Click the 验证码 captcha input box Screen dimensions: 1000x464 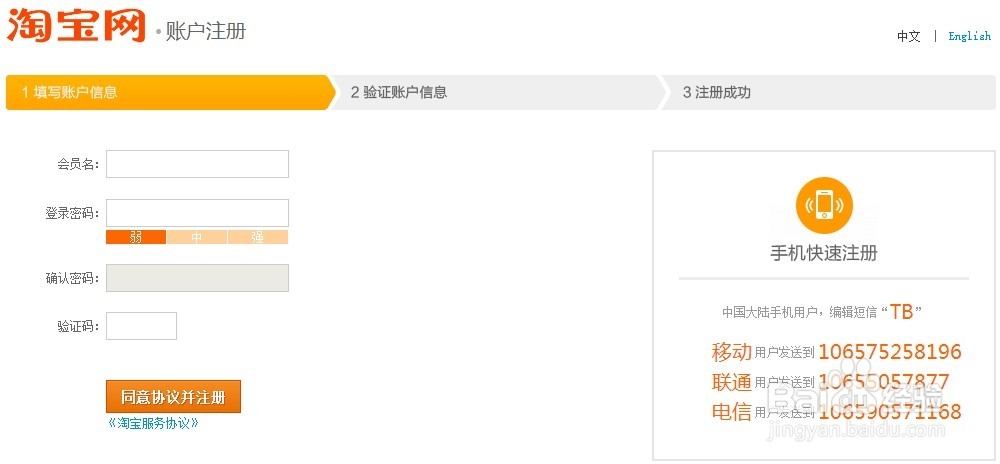(141, 326)
